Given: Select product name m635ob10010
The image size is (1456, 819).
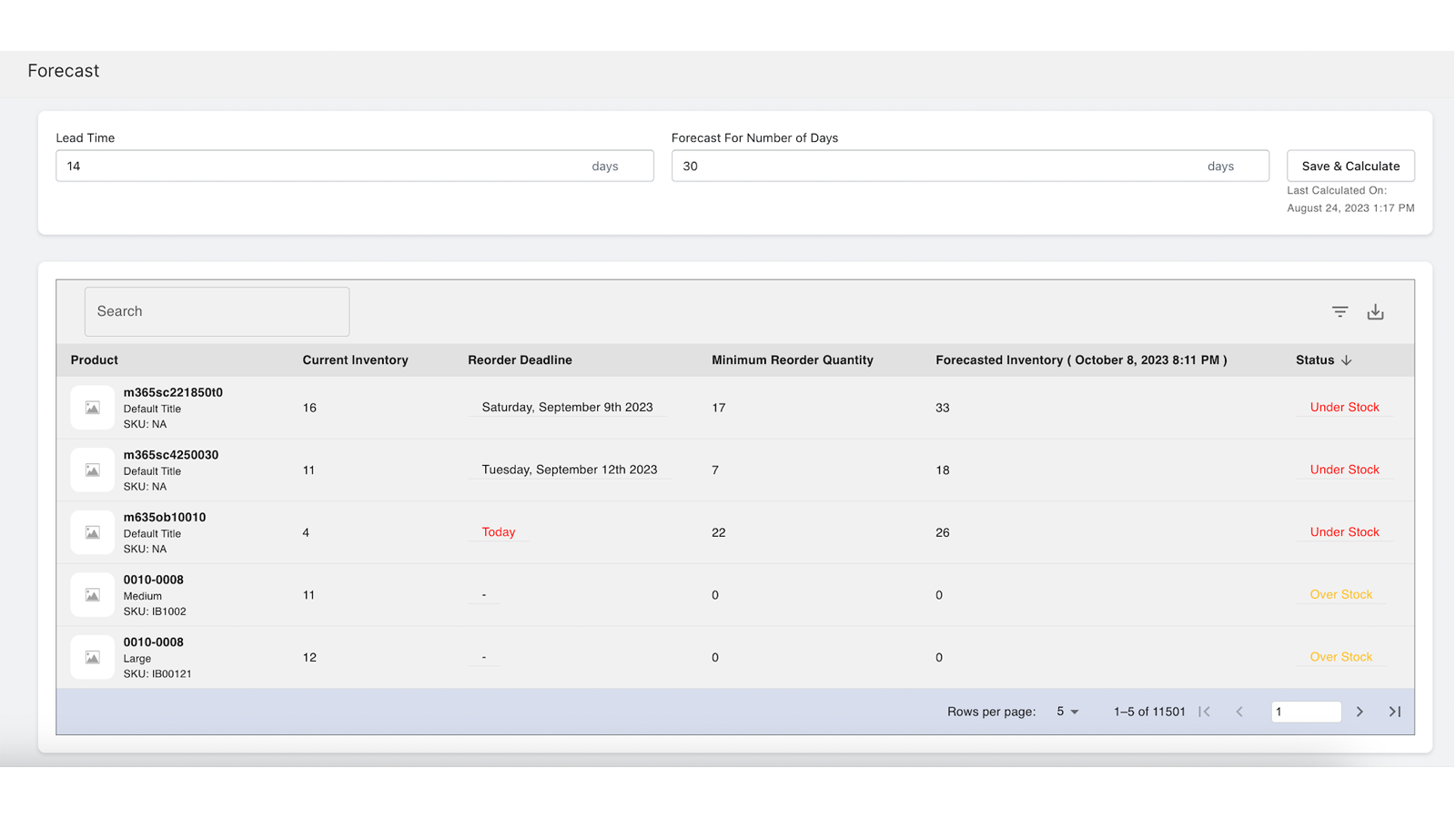Looking at the screenshot, I should [165, 517].
